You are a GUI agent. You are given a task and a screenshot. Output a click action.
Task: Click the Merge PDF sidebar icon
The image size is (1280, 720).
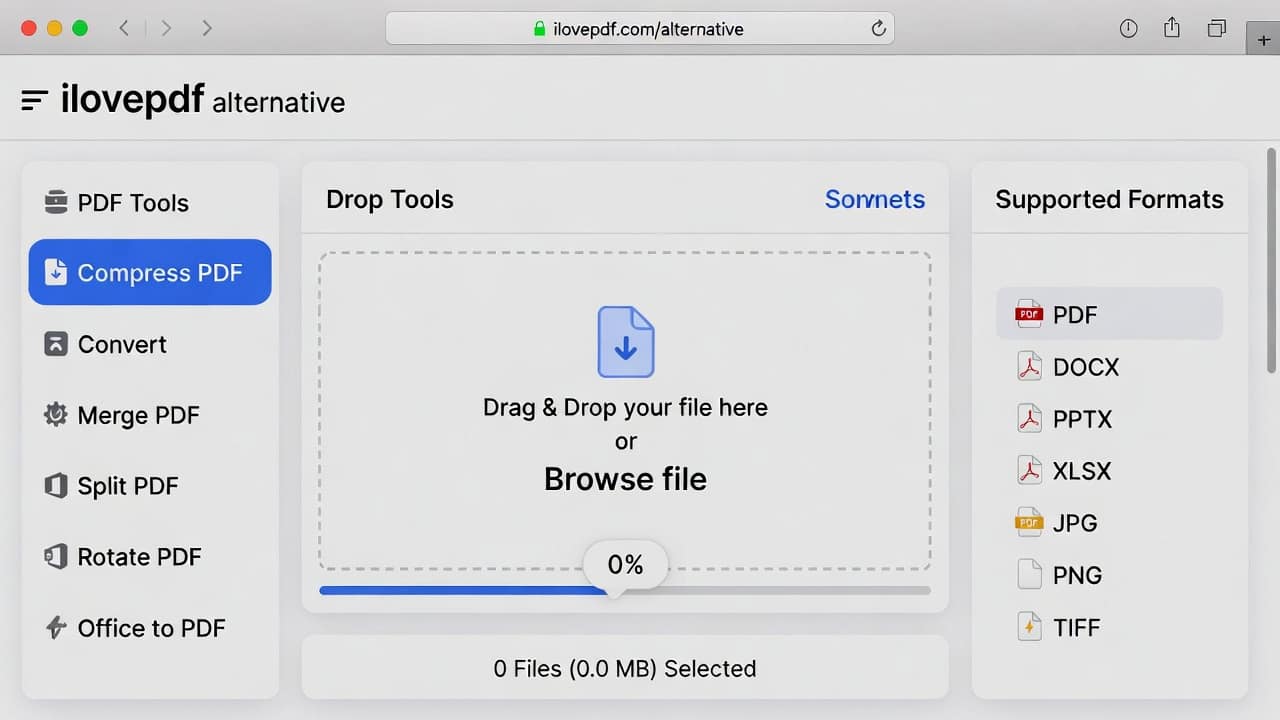coord(56,414)
